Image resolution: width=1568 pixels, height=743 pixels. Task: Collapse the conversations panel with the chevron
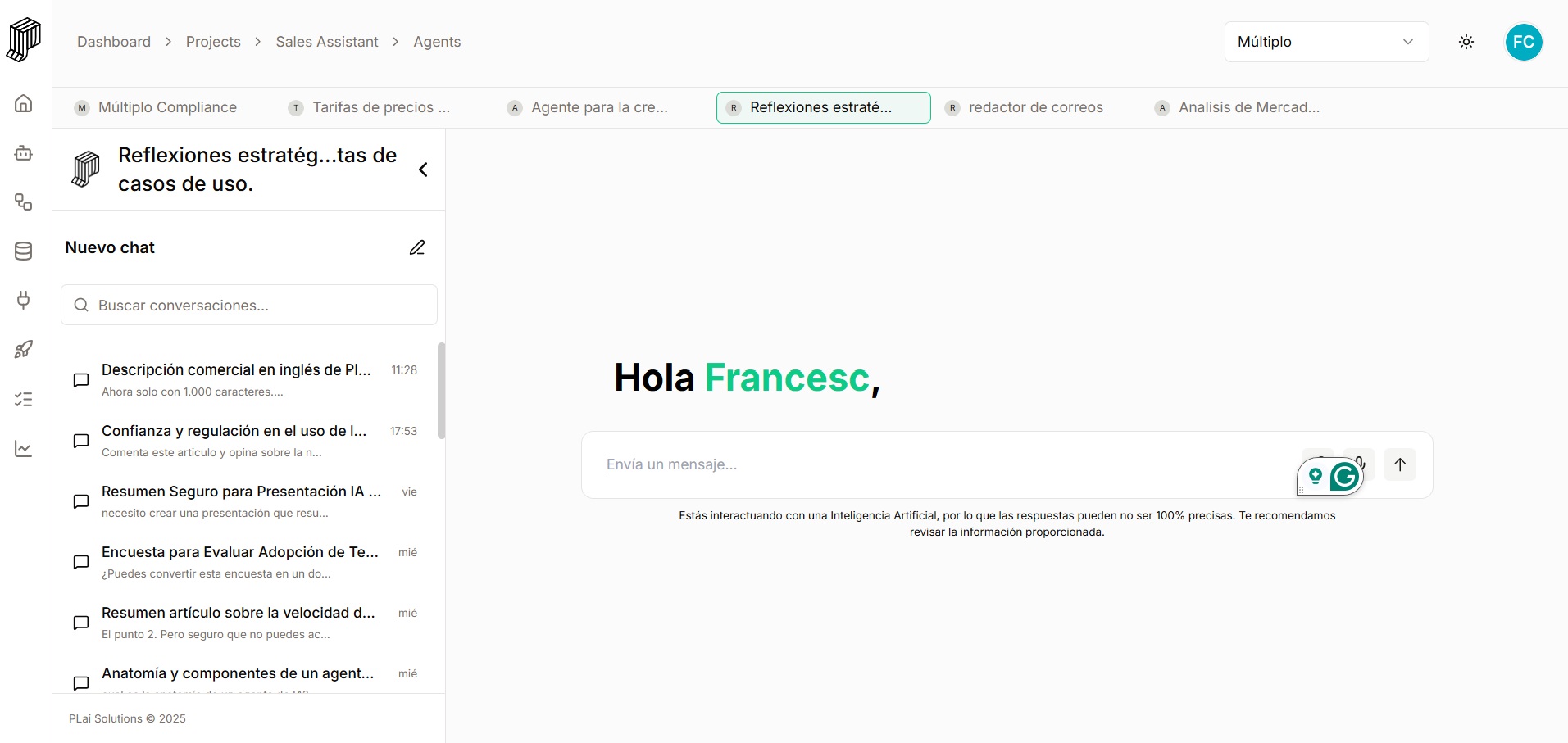(423, 170)
